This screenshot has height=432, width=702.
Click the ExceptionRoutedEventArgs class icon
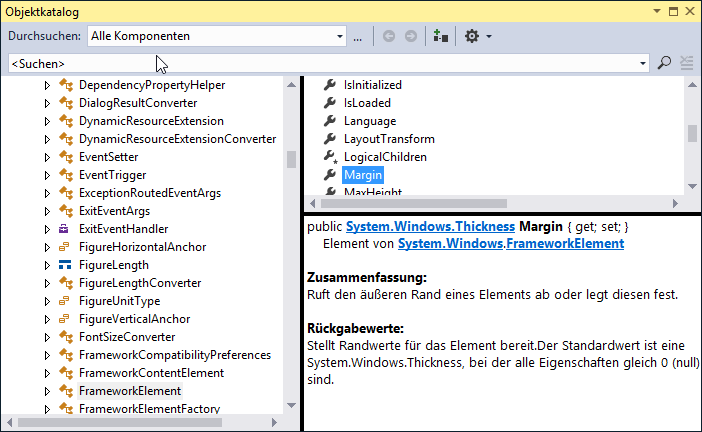[66, 193]
